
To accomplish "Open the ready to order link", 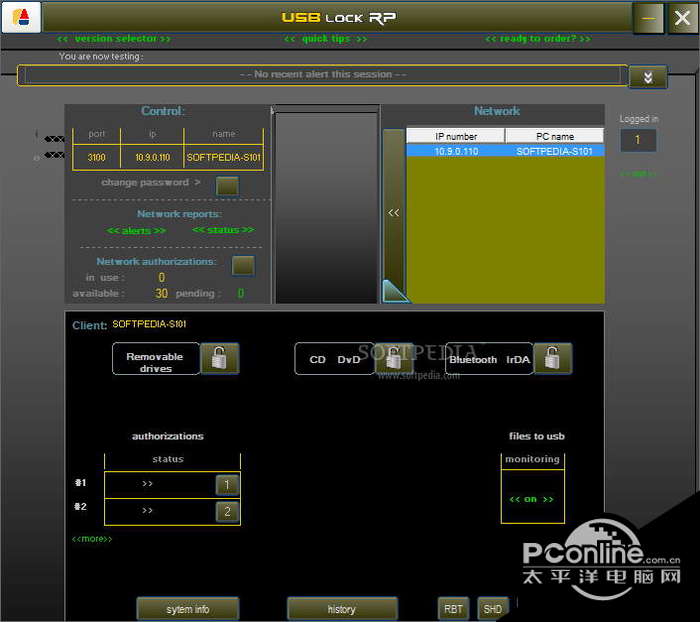I will click(538, 39).
